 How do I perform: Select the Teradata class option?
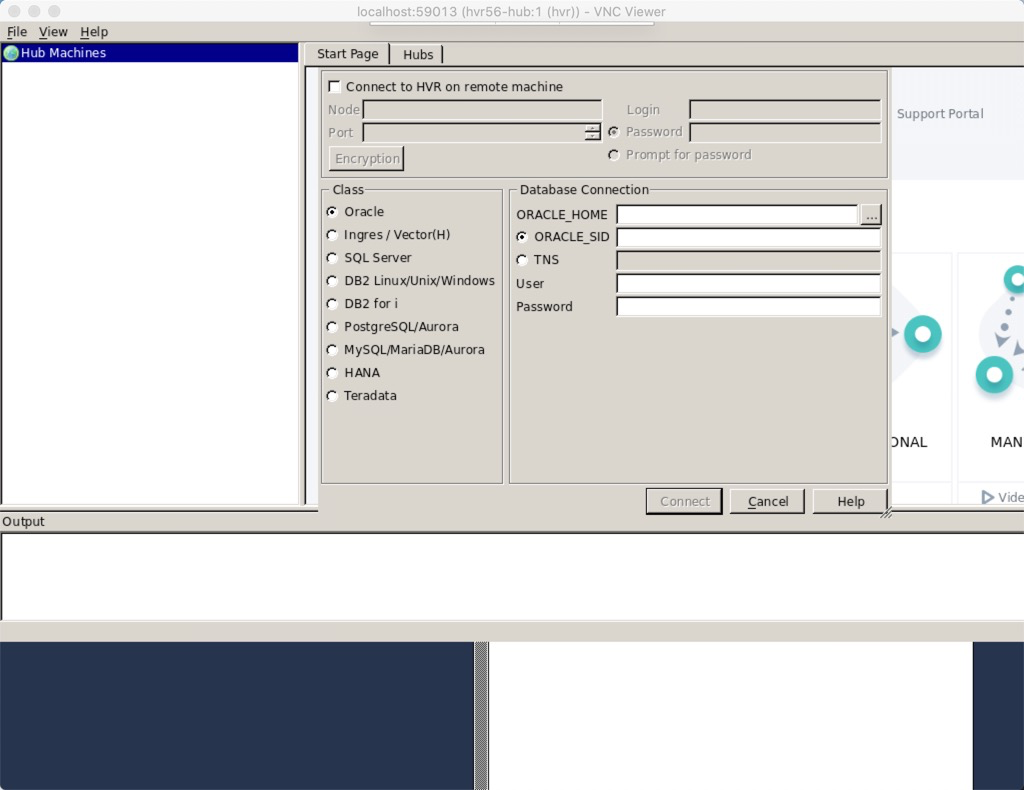pyautogui.click(x=332, y=396)
